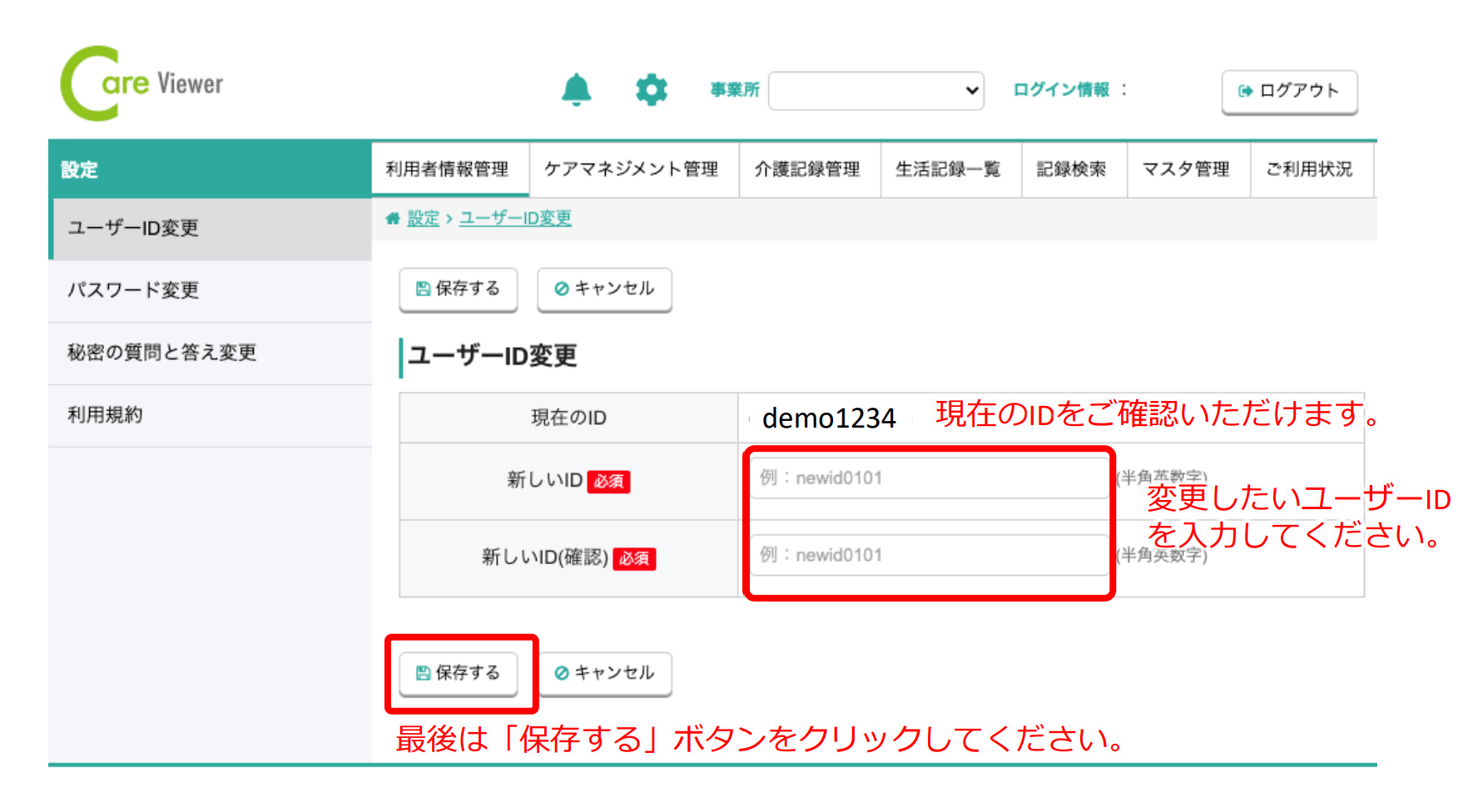Select the 記録検索 tab

point(1071,170)
